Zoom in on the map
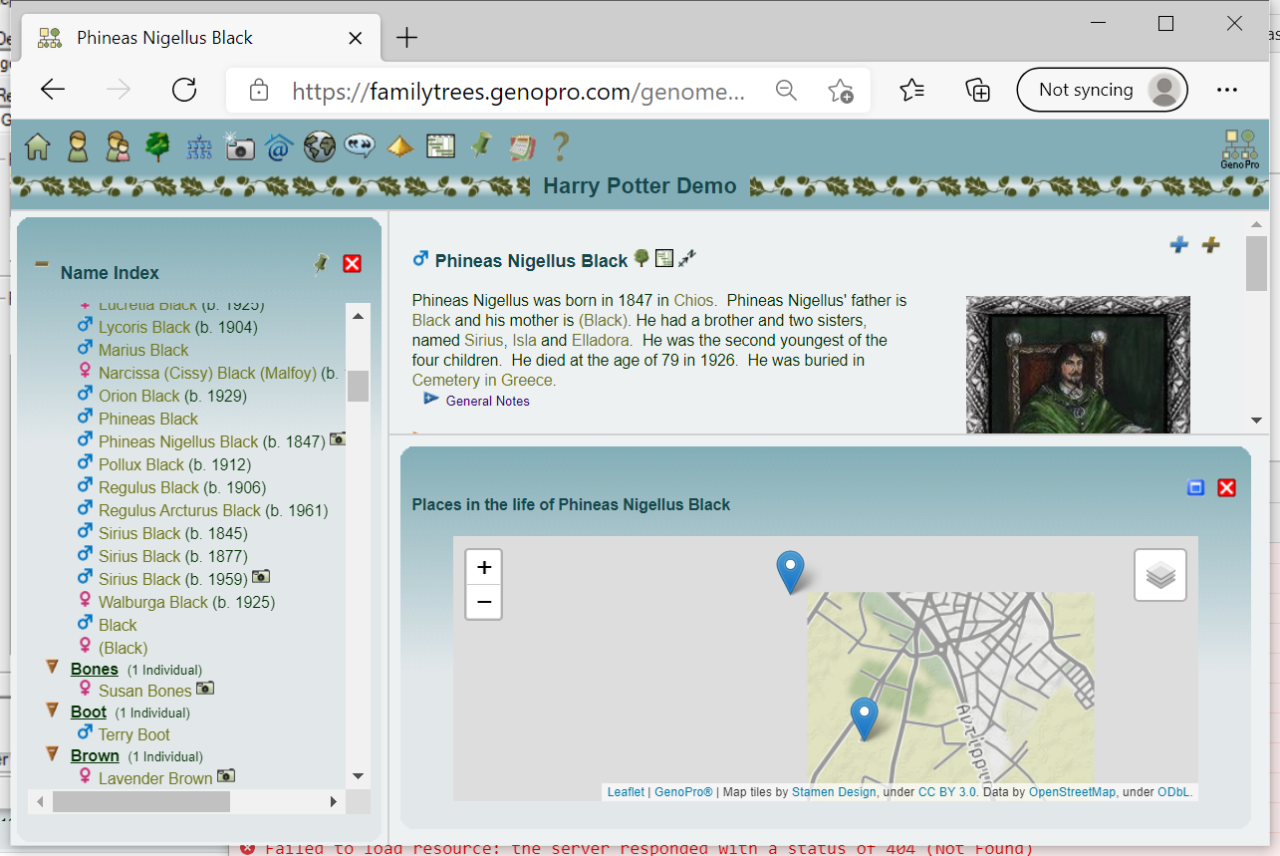Screen dimensions: 1280x856 [x=484, y=568]
